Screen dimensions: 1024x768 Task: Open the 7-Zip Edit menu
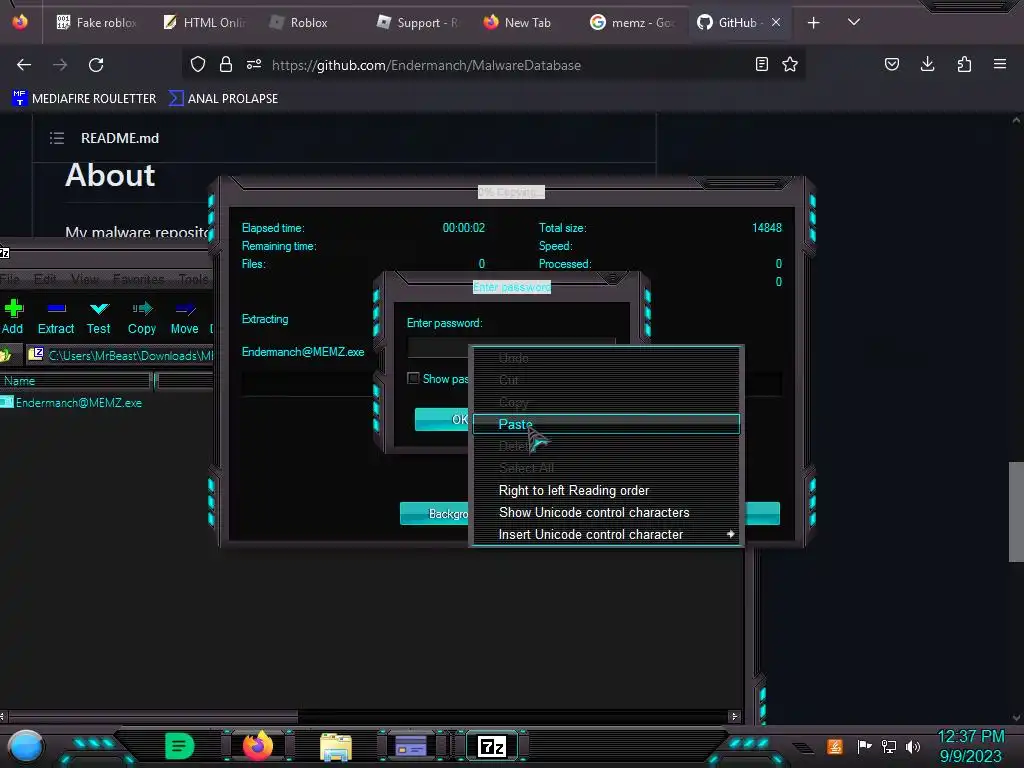coord(45,280)
